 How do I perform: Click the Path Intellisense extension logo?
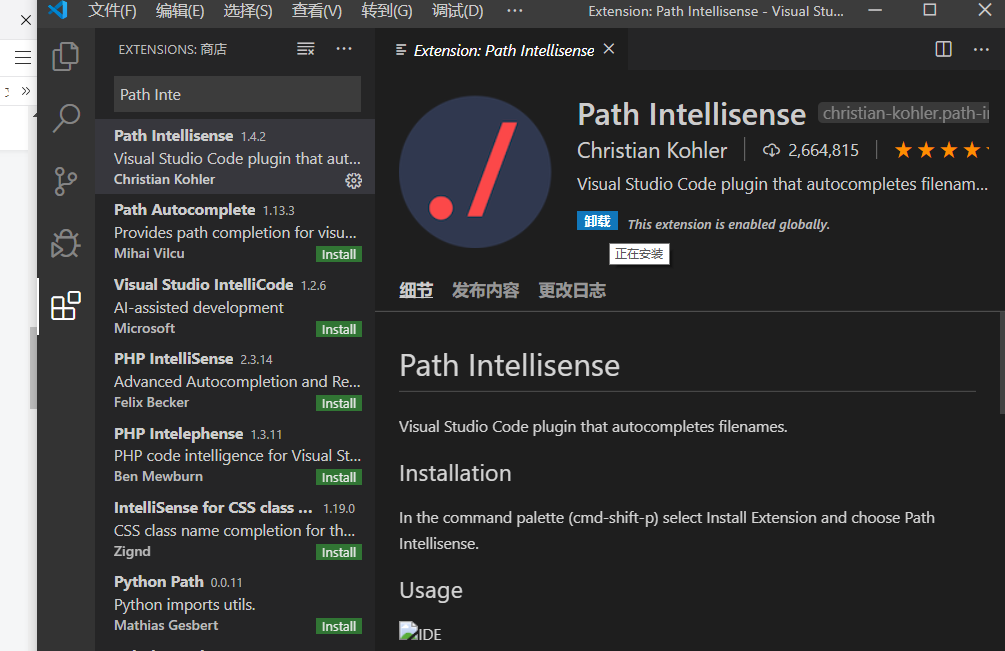475,172
